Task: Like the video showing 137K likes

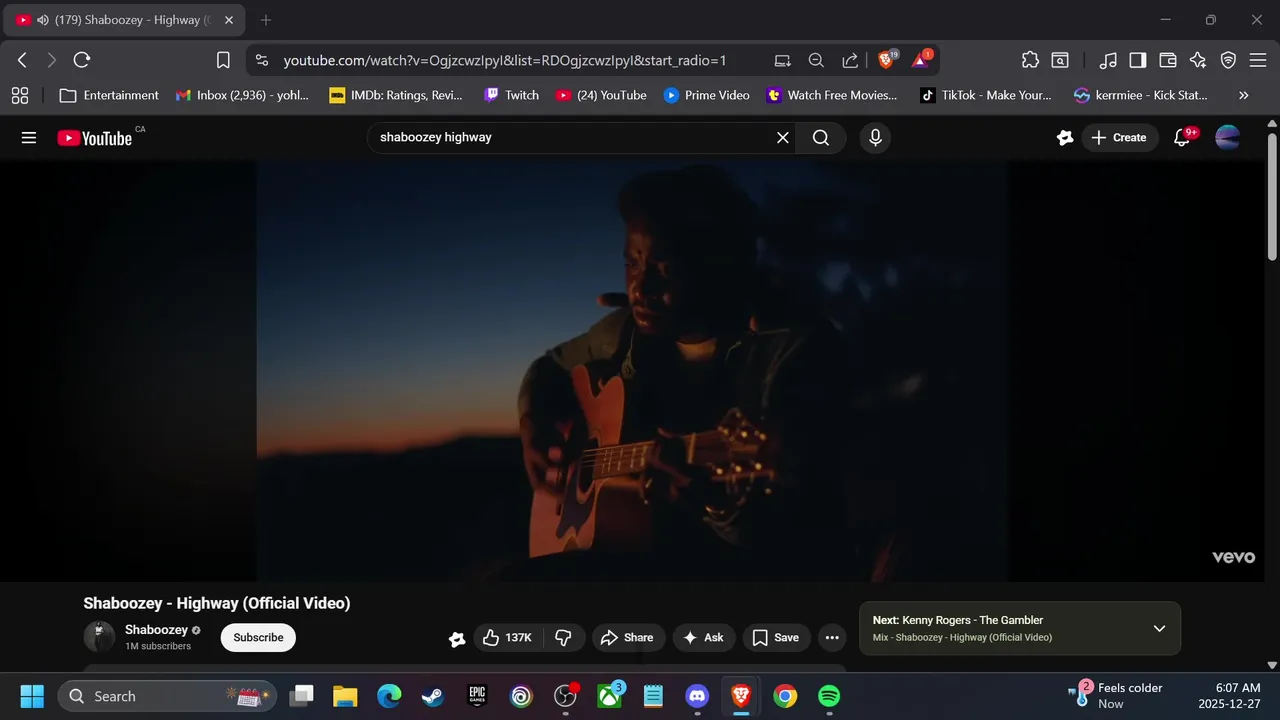Action: coord(507,638)
